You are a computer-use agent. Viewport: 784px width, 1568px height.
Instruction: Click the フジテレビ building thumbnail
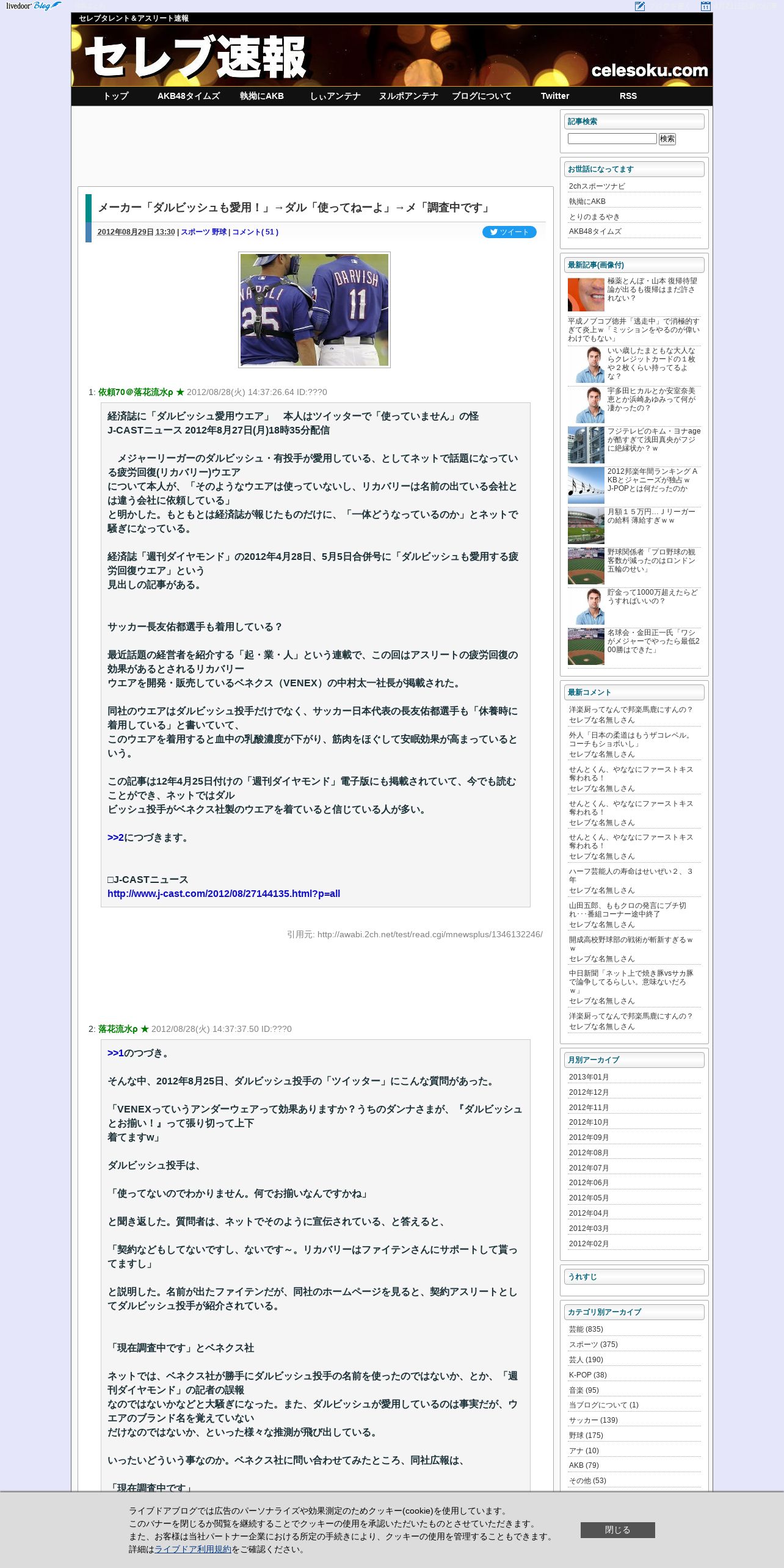(586, 445)
